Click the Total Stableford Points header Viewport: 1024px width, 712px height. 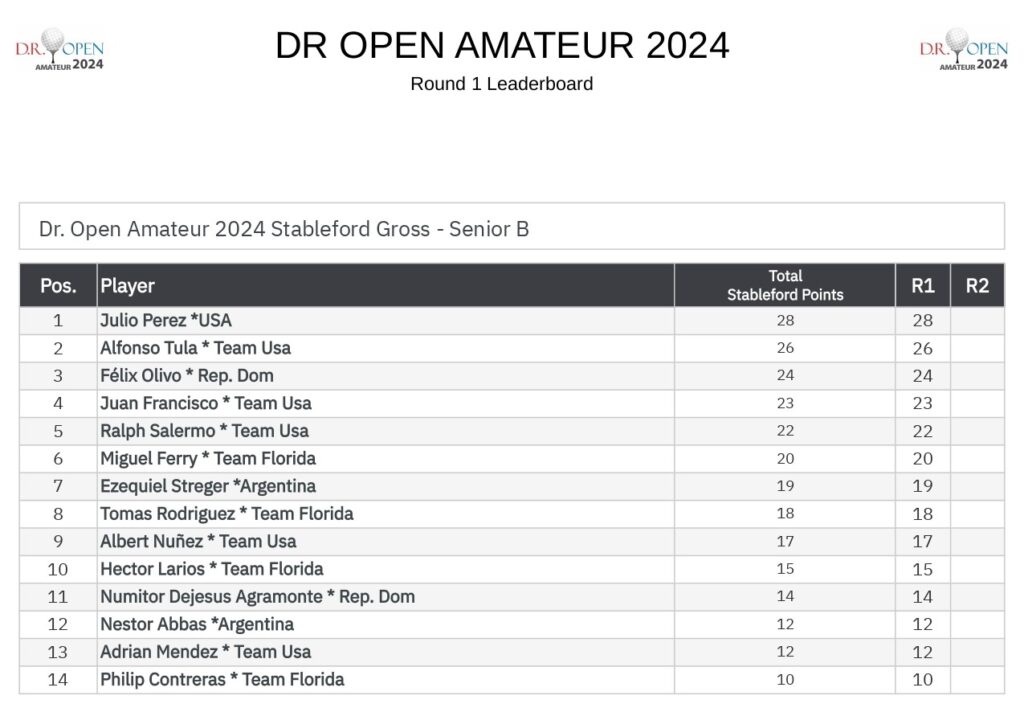tap(784, 285)
